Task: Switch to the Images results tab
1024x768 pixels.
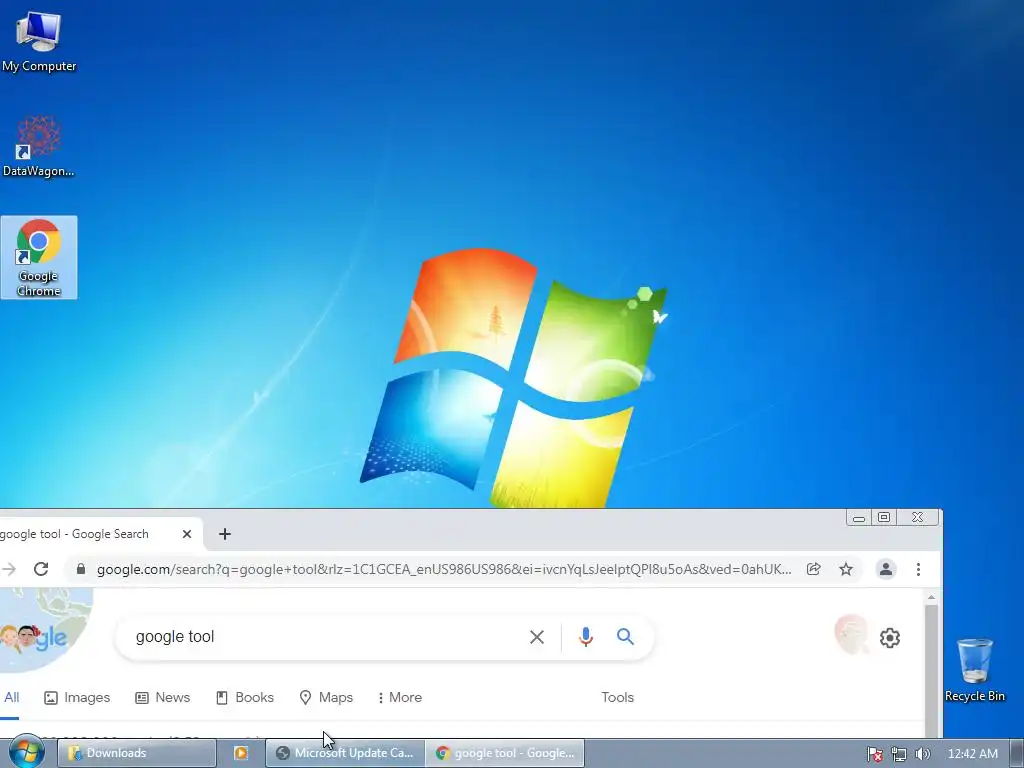Action: (77, 697)
